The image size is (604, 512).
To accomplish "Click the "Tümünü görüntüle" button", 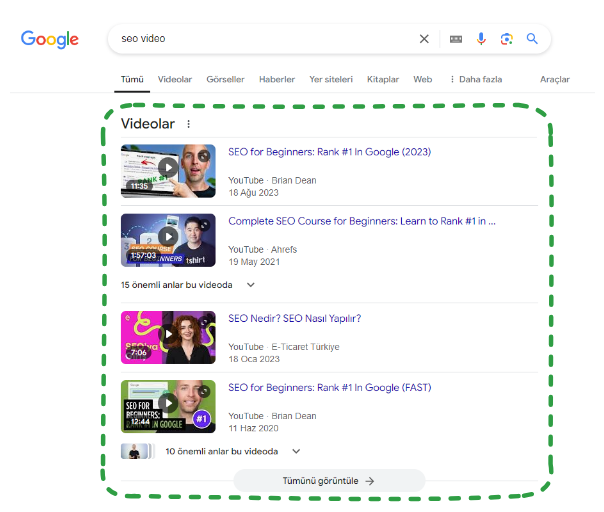I will point(329,481).
